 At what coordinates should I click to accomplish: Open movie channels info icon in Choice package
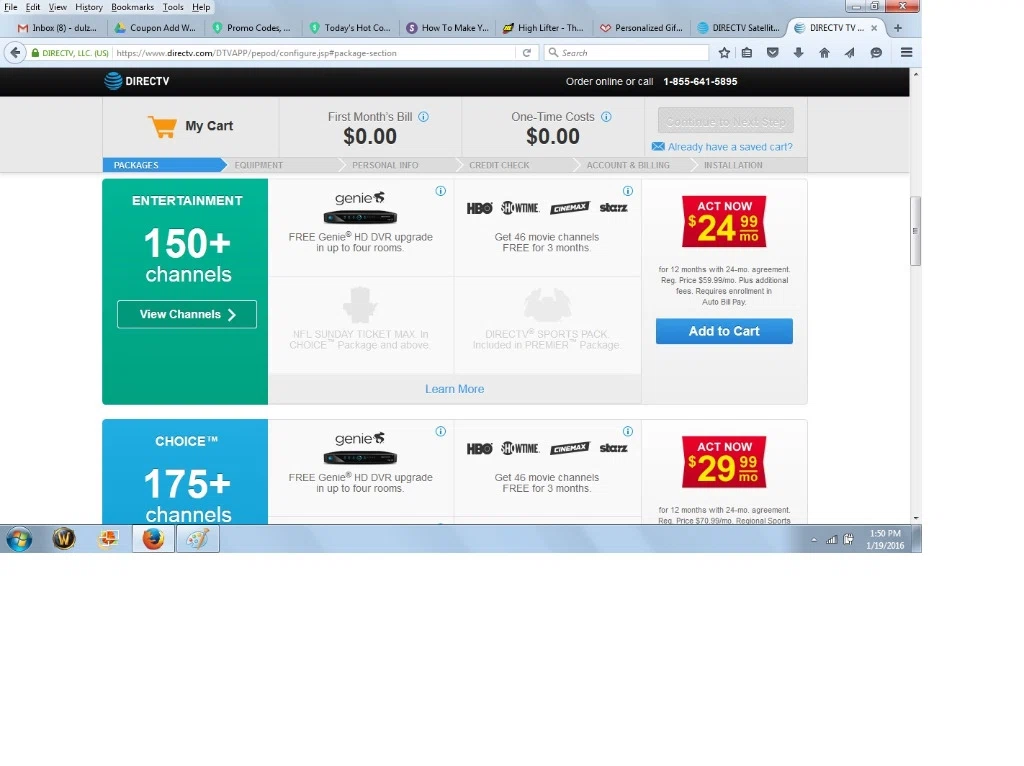pos(628,431)
